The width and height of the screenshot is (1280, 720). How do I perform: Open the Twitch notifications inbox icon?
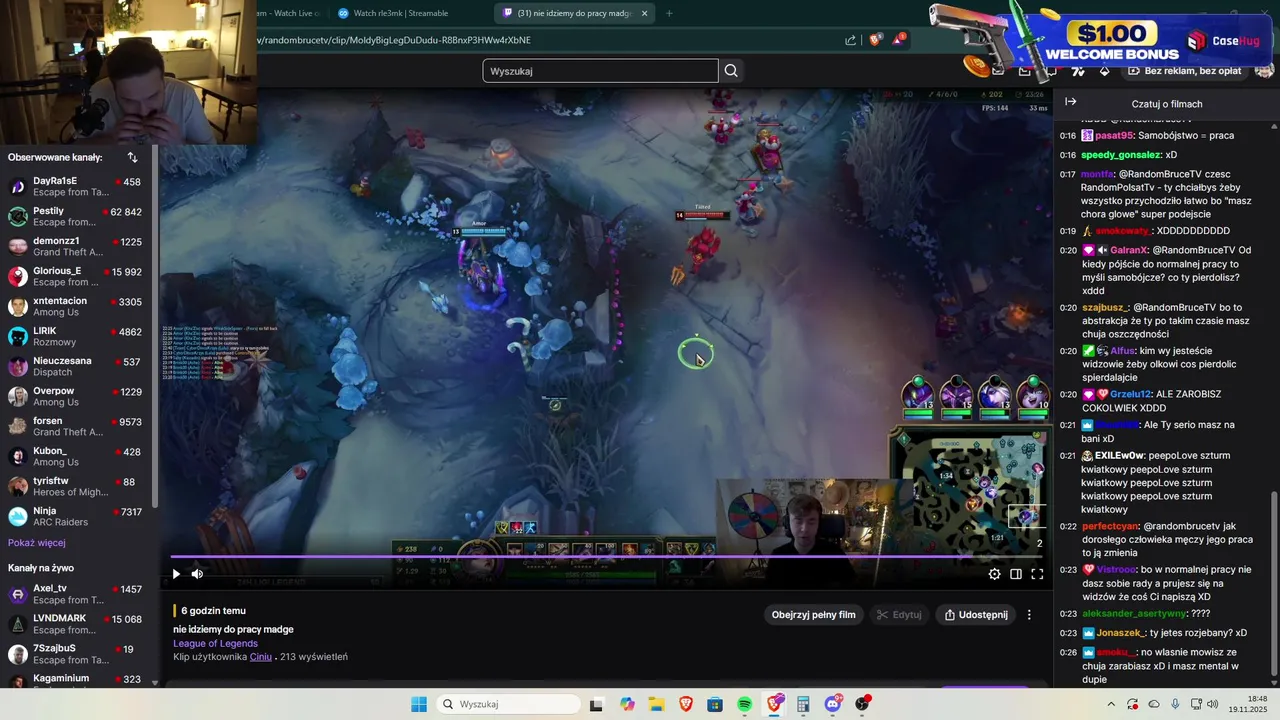(x=1024, y=71)
